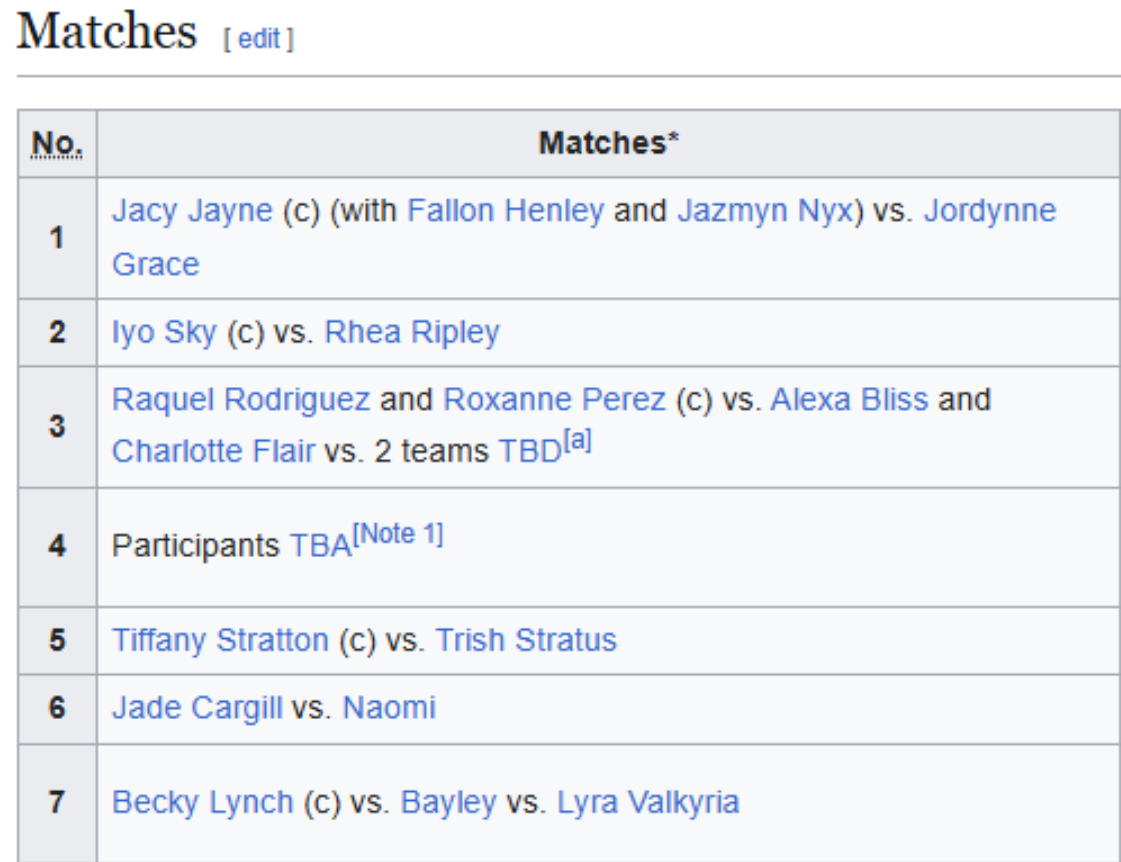The width and height of the screenshot is (1121, 862).
Task: Open Roxanne Perez's link
Action: pyautogui.click(x=554, y=400)
